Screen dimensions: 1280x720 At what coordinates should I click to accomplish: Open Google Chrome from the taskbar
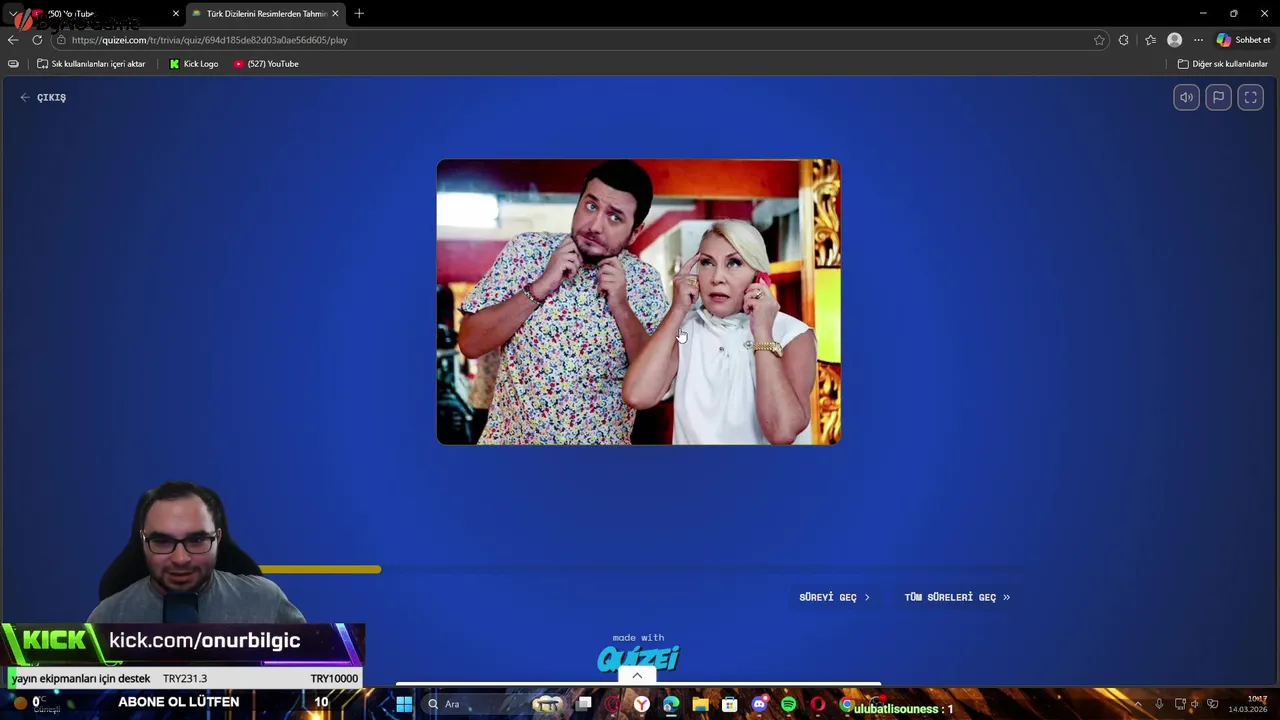click(x=847, y=704)
